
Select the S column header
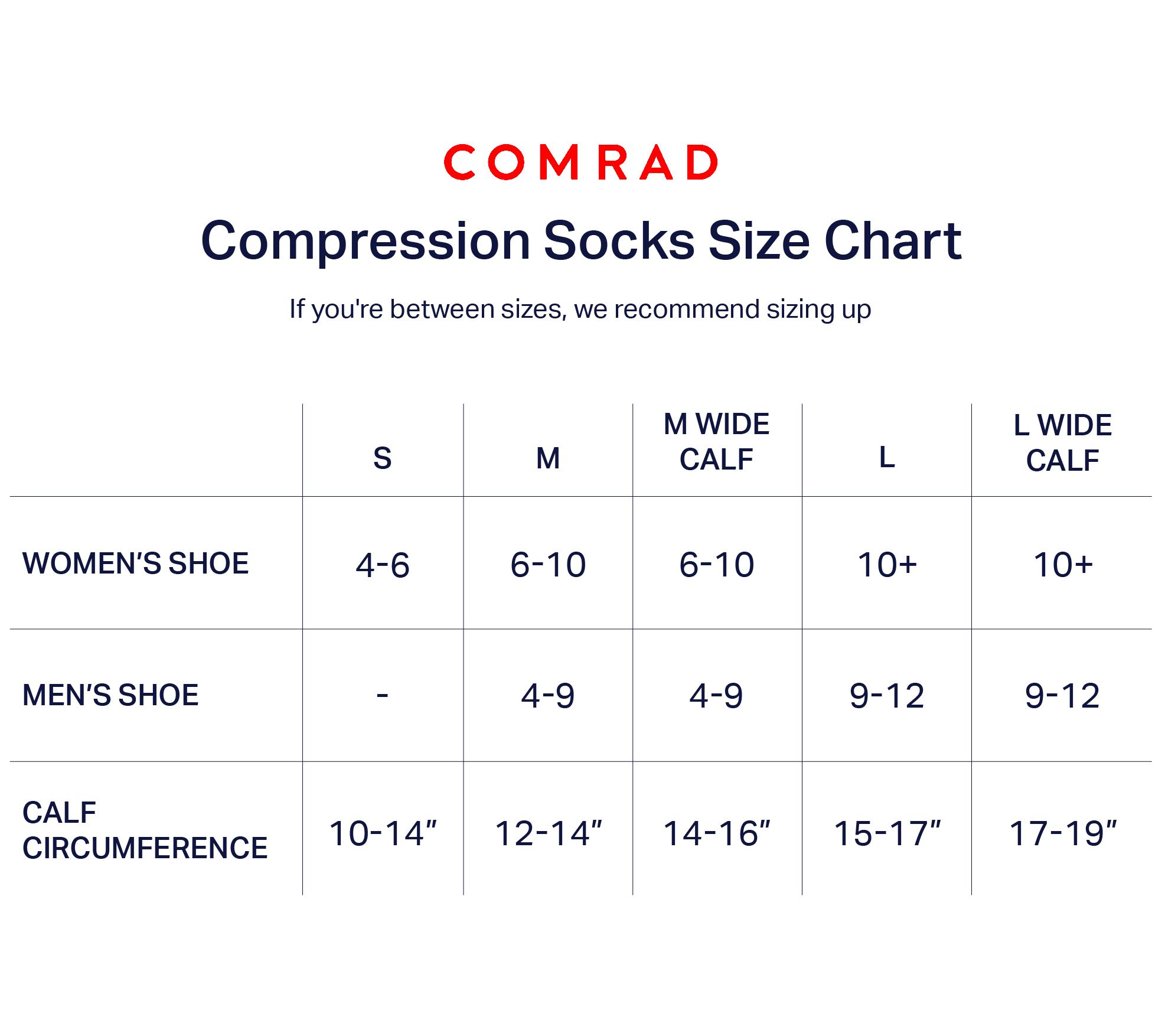pos(383,458)
